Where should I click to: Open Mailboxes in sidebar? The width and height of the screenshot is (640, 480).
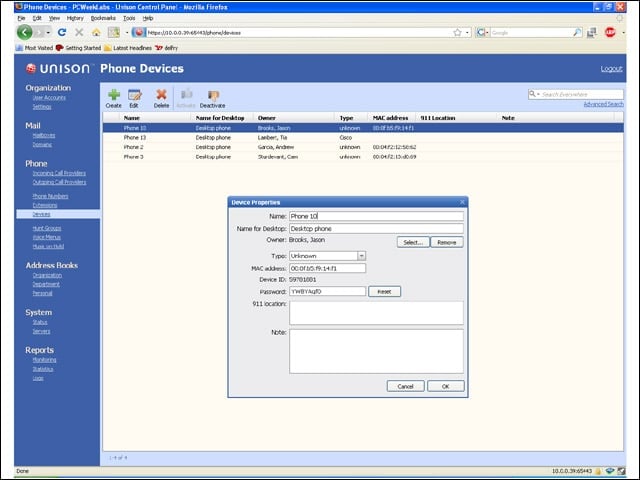tap(44, 135)
